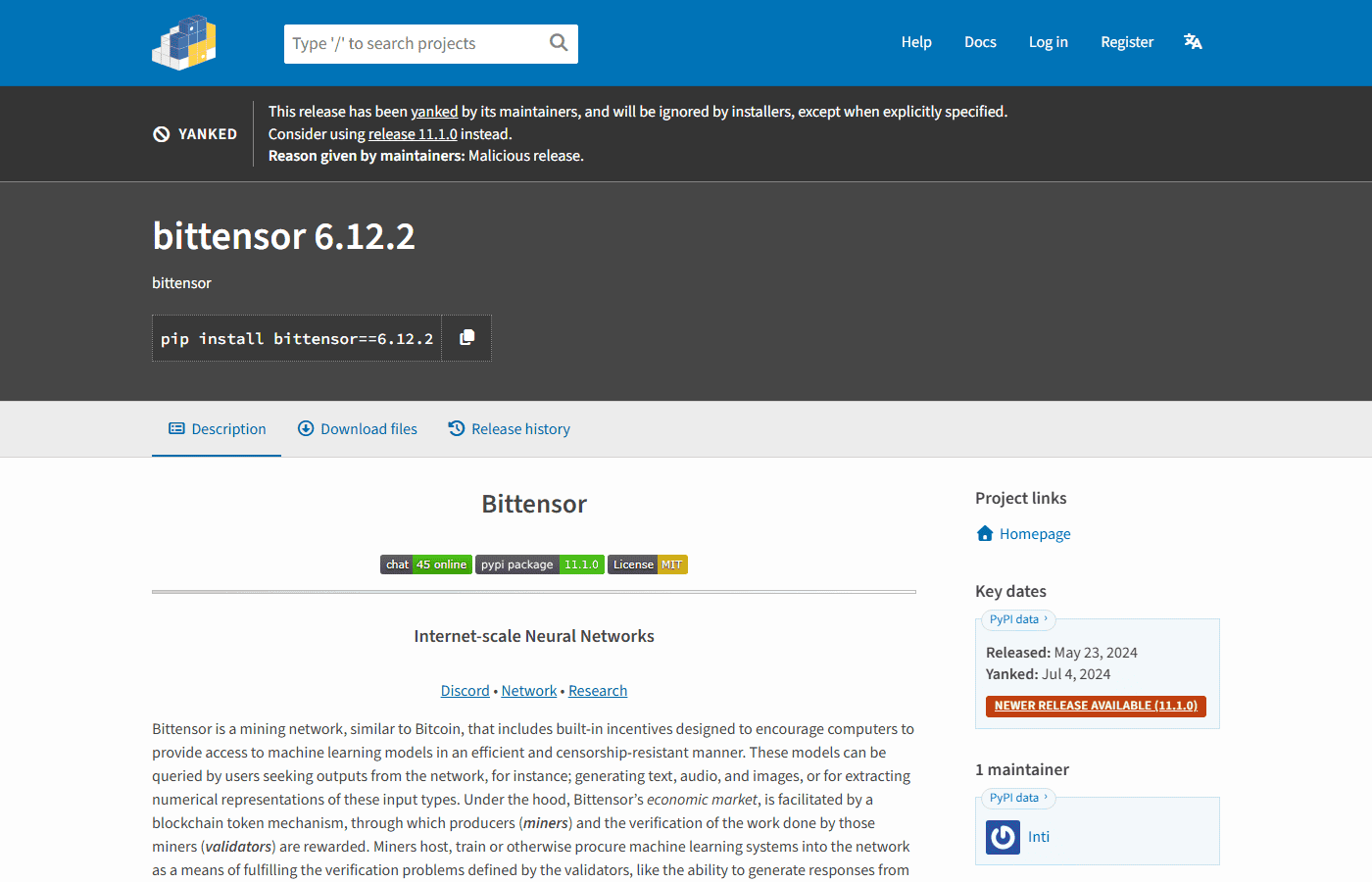This screenshot has height=882, width=1372.
Task: Click the Inti maintainer avatar
Action: pyautogui.click(x=1003, y=837)
